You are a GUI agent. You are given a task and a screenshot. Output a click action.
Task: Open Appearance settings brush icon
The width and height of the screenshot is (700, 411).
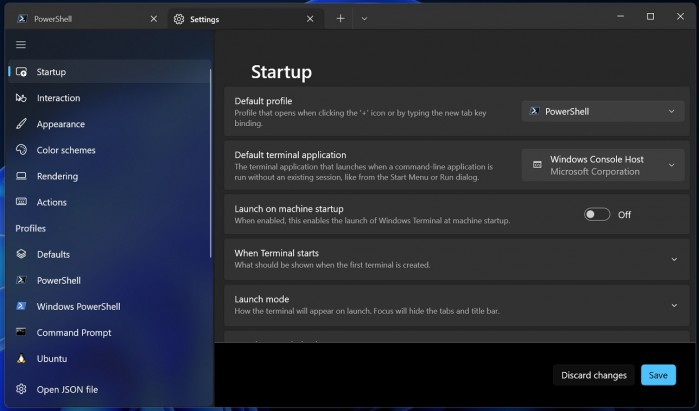[21, 124]
